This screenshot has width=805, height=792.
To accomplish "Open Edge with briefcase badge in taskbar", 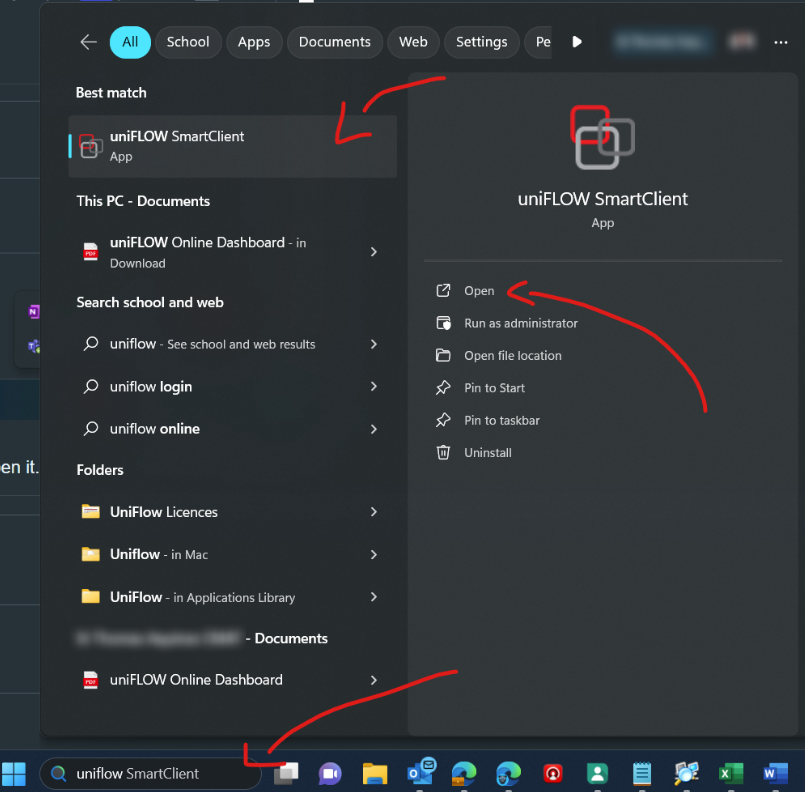I will 464,774.
